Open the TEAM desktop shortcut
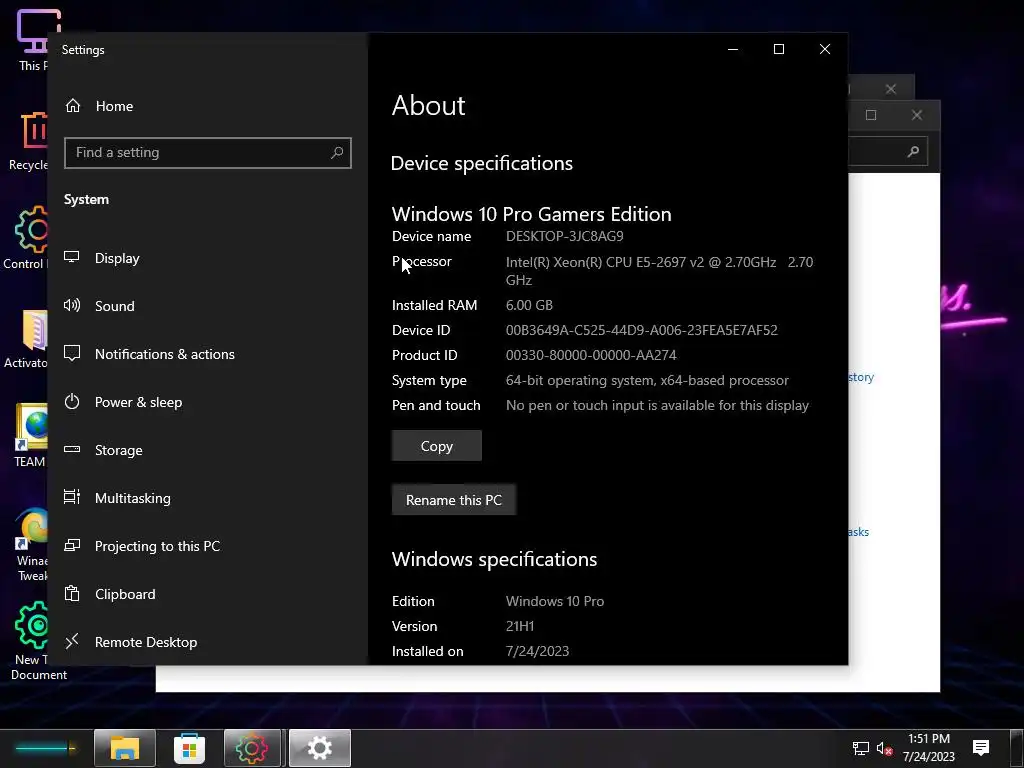The width and height of the screenshot is (1024, 768). (30, 436)
